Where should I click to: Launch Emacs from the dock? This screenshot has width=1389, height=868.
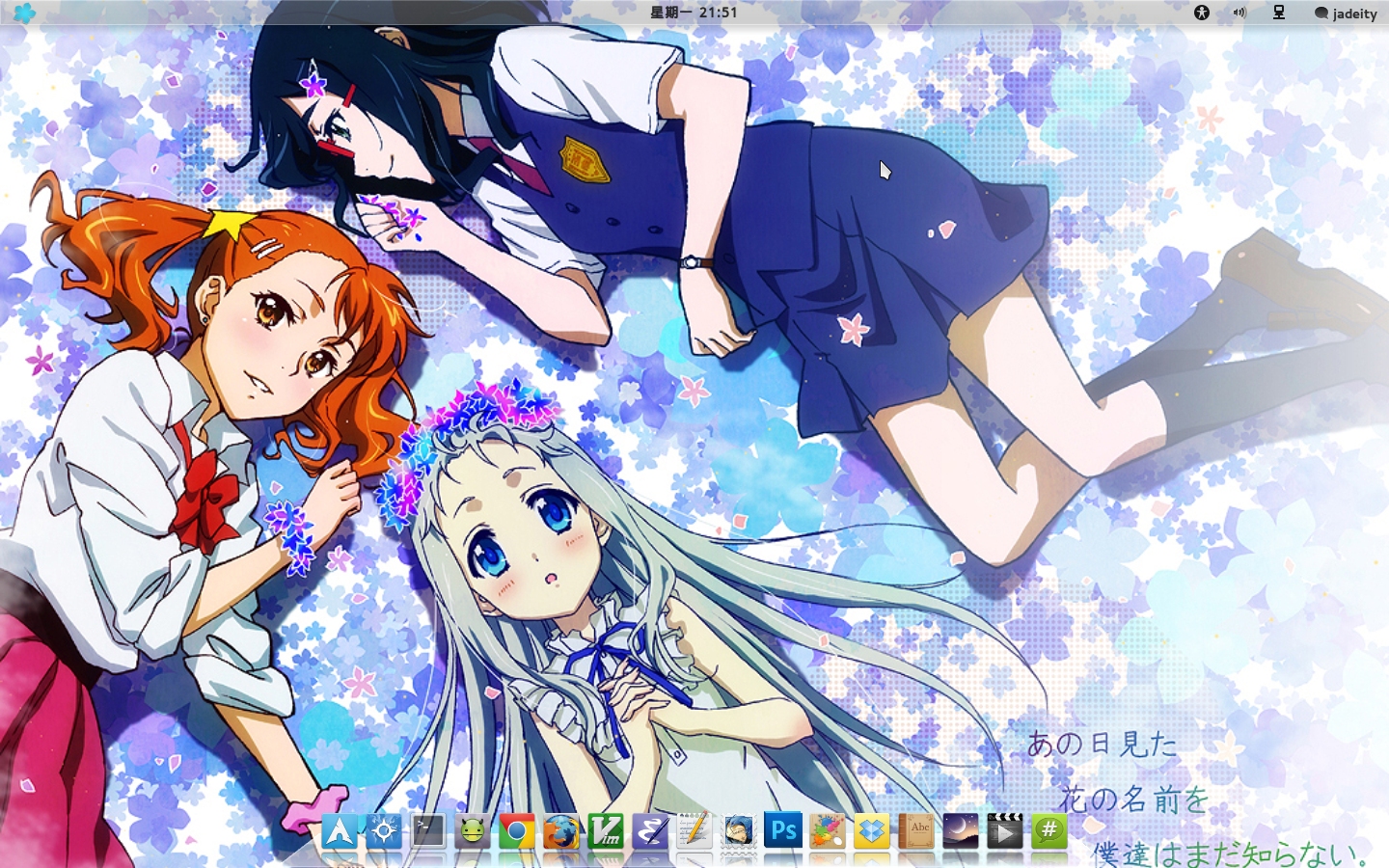[x=650, y=831]
